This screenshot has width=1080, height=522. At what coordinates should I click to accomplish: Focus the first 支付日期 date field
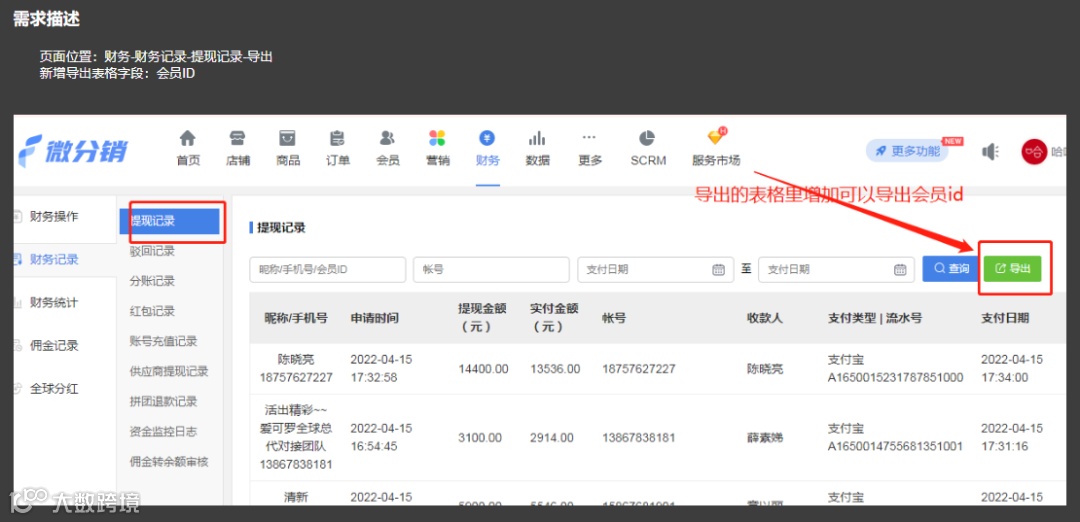(x=655, y=269)
